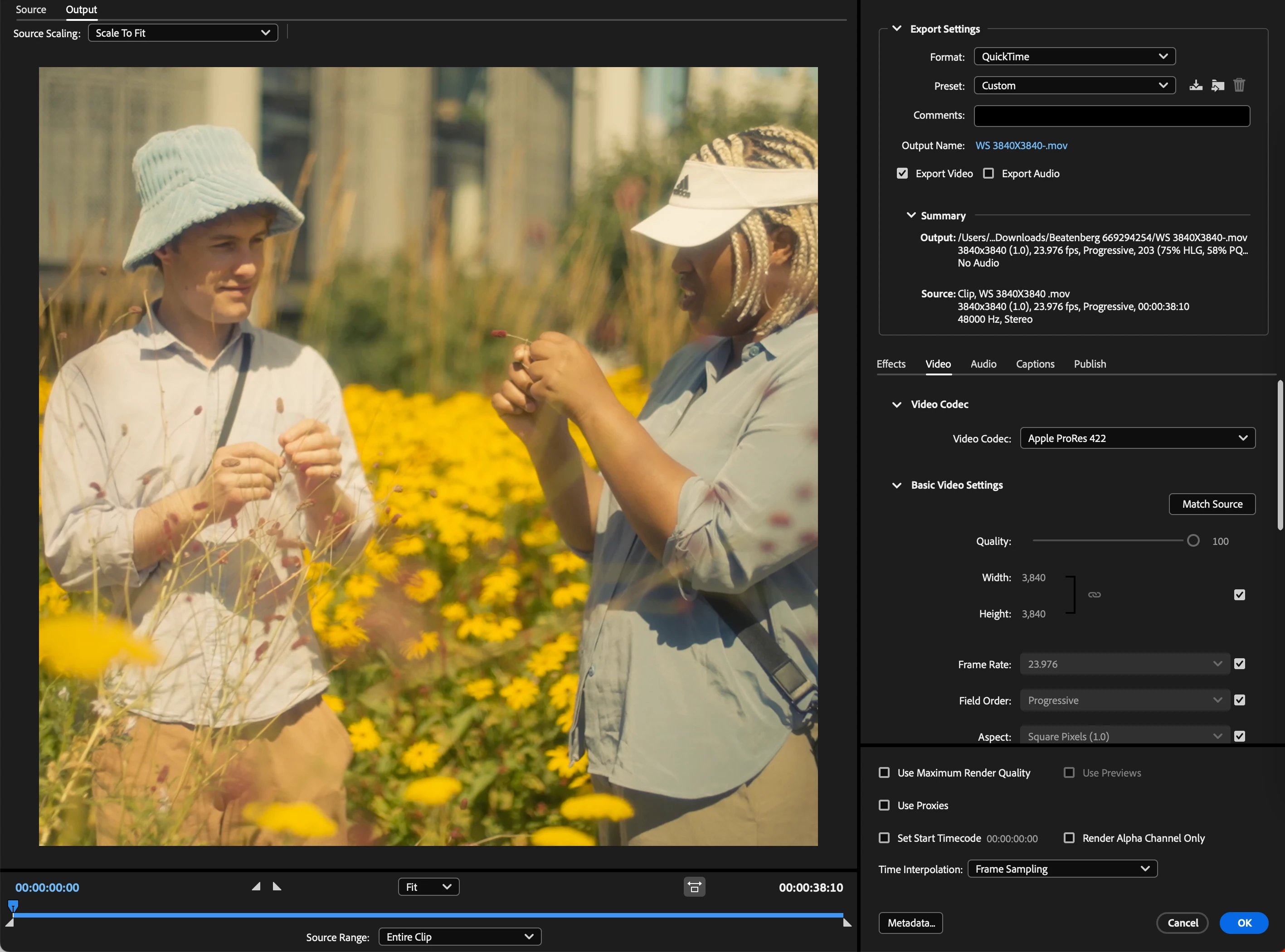This screenshot has height=952, width=1285.
Task: Click the Match Source button
Action: (1212, 504)
